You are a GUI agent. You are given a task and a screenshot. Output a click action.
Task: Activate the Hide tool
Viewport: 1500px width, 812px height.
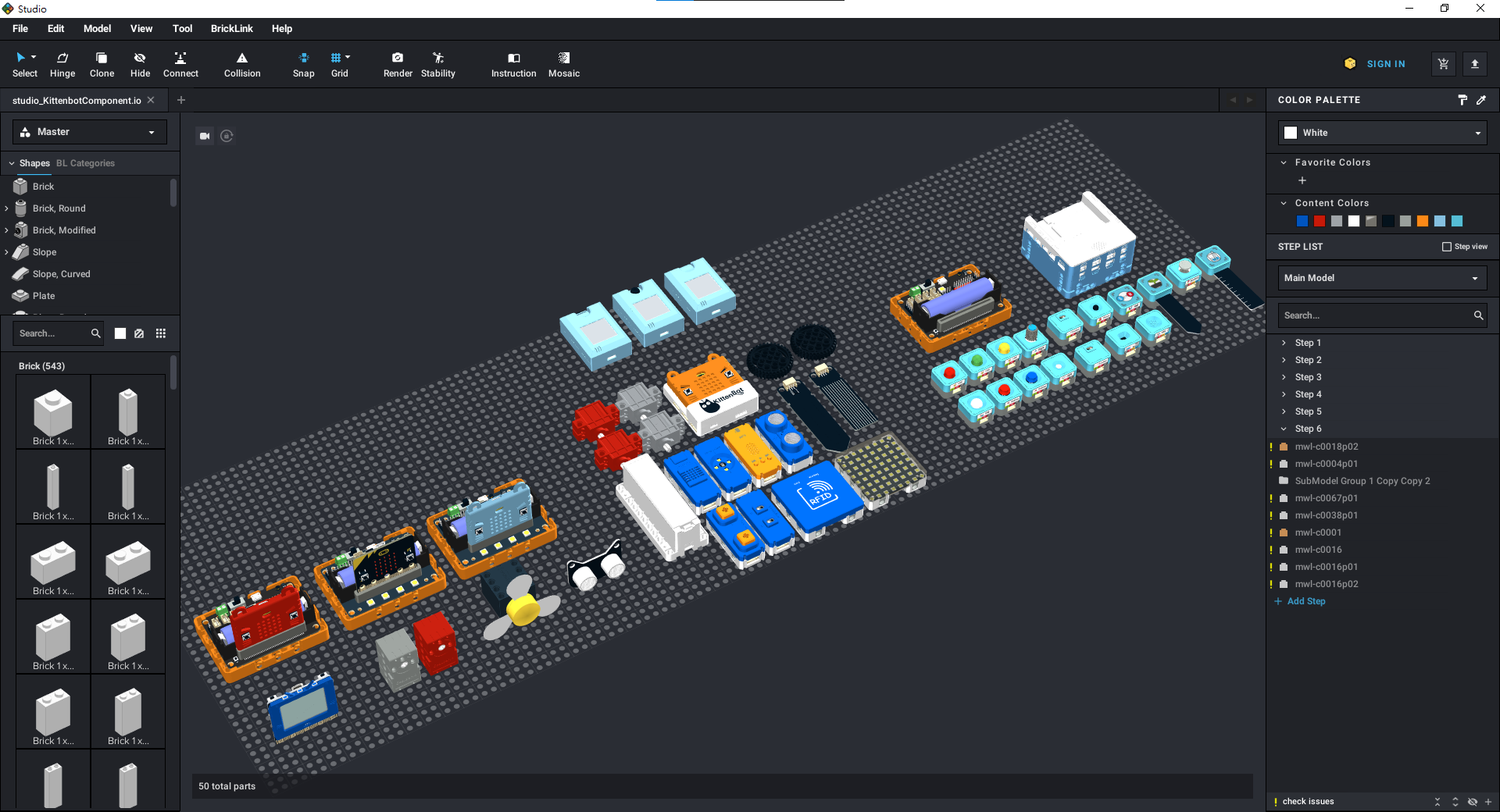140,64
